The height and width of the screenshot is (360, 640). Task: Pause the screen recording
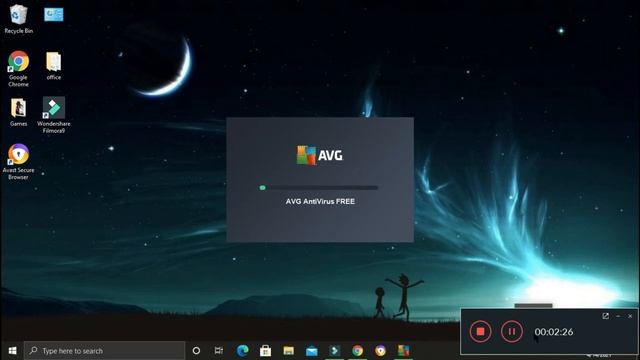coord(511,331)
